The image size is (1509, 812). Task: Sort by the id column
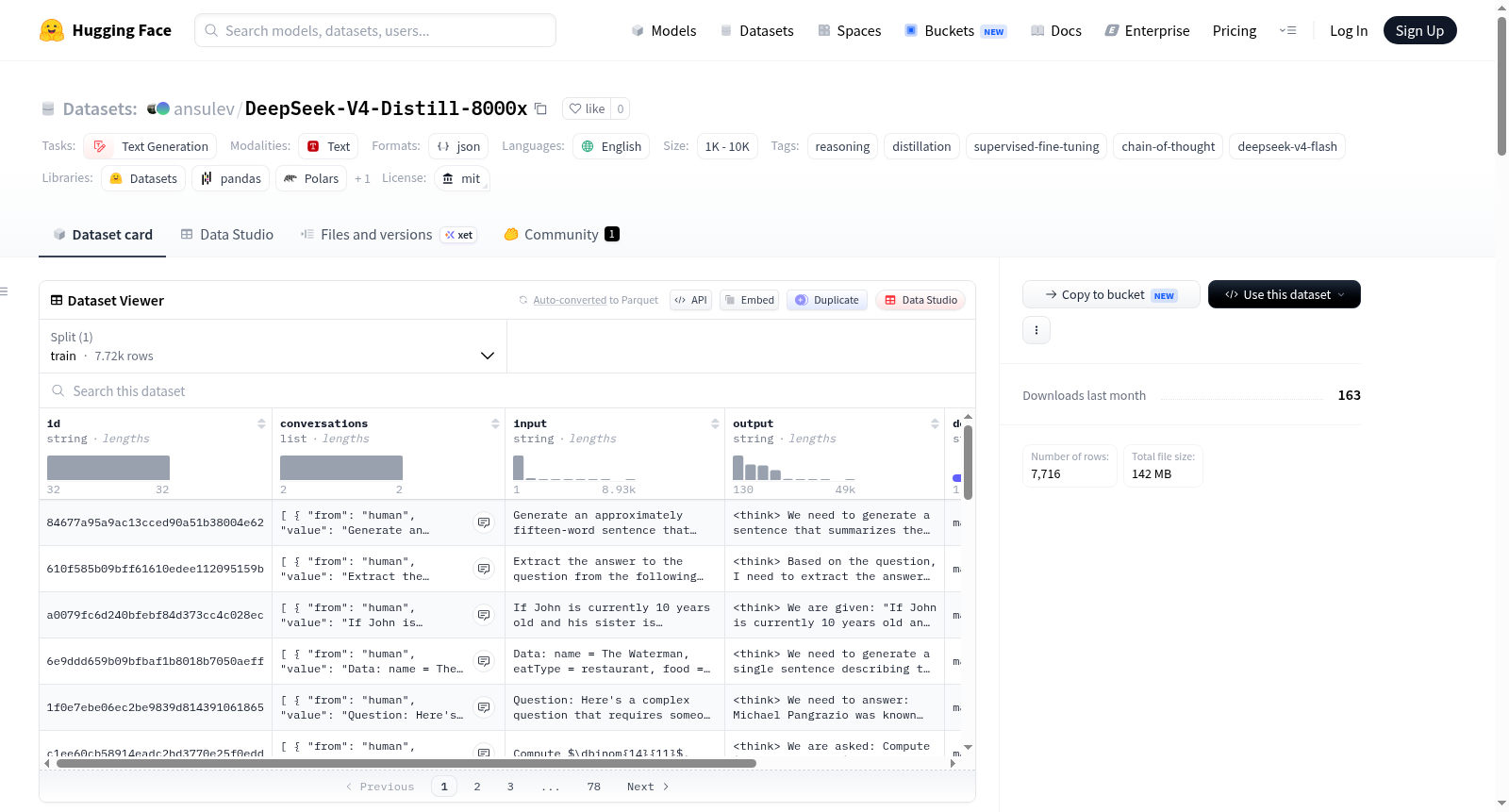point(261,423)
